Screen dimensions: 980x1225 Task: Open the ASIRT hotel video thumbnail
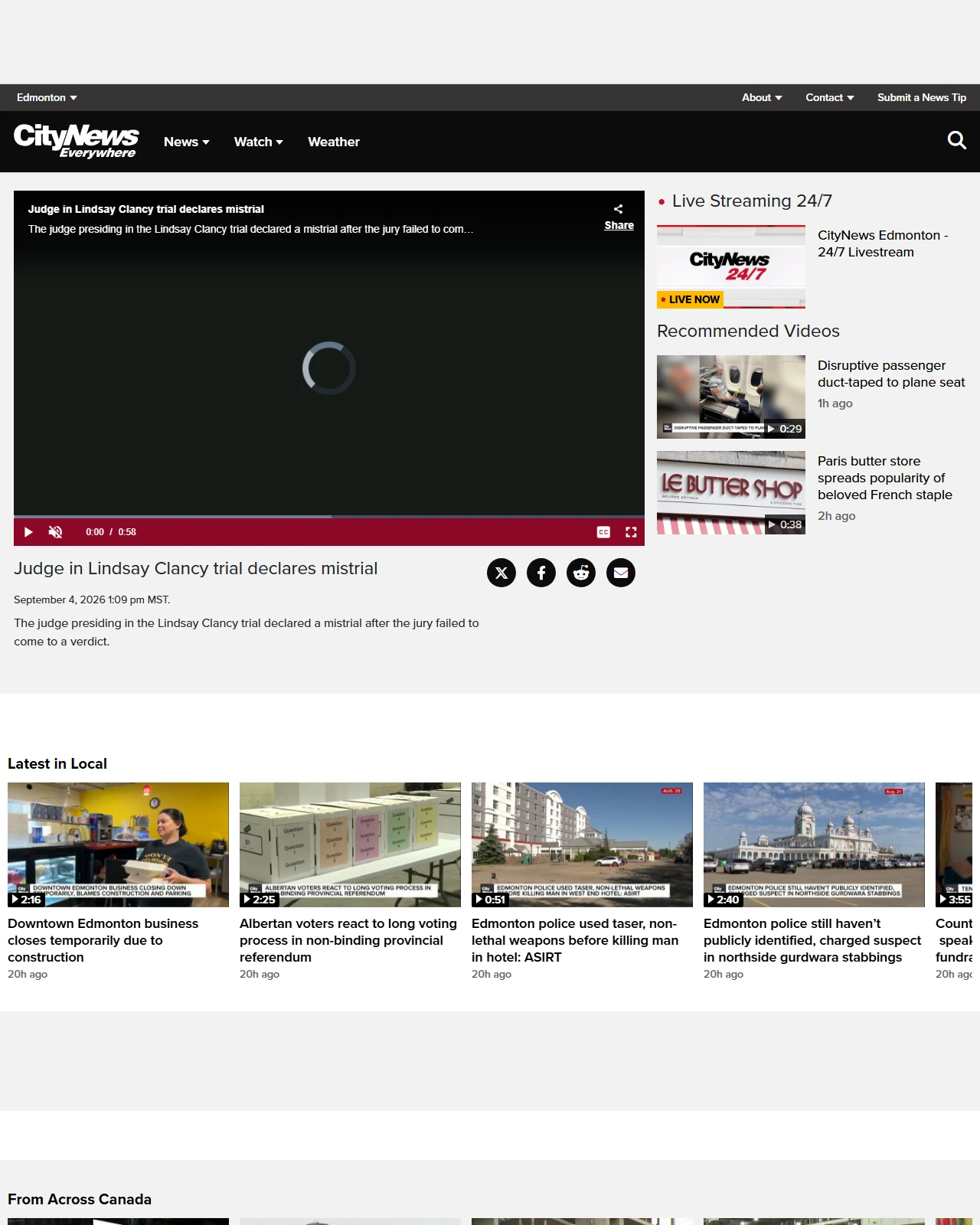[x=582, y=844]
